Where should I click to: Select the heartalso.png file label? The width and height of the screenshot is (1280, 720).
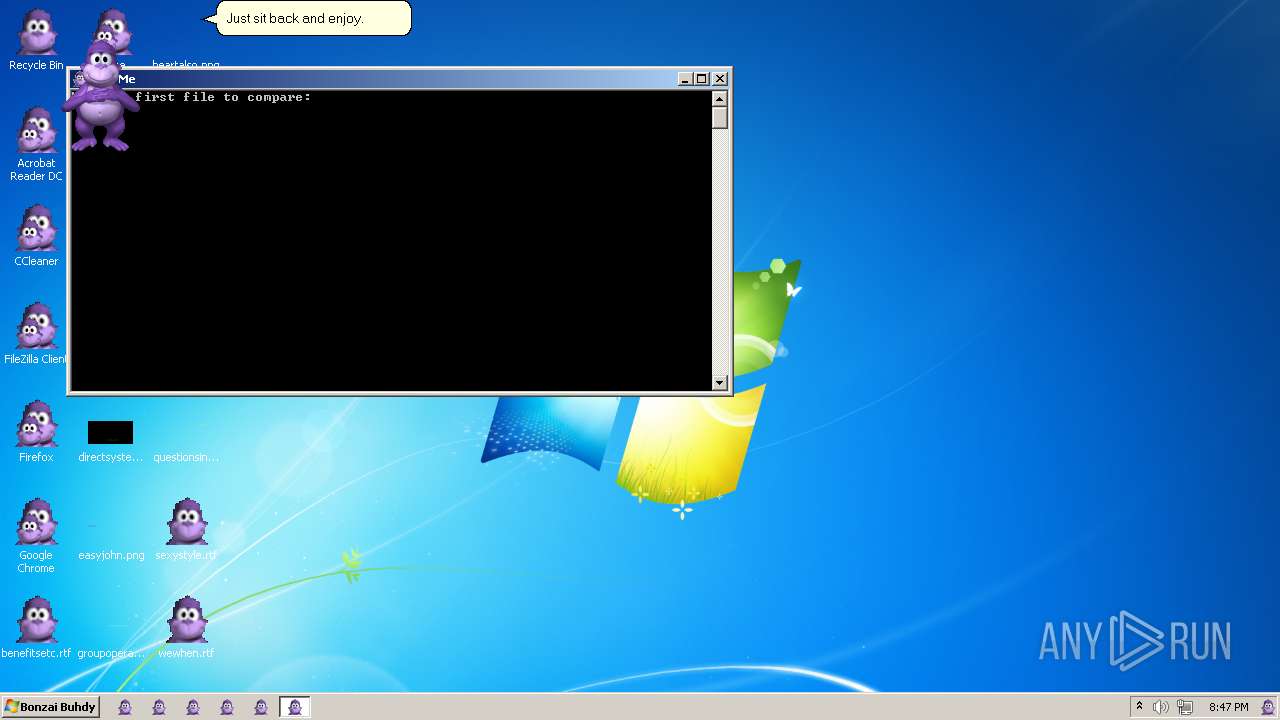click(x=186, y=65)
